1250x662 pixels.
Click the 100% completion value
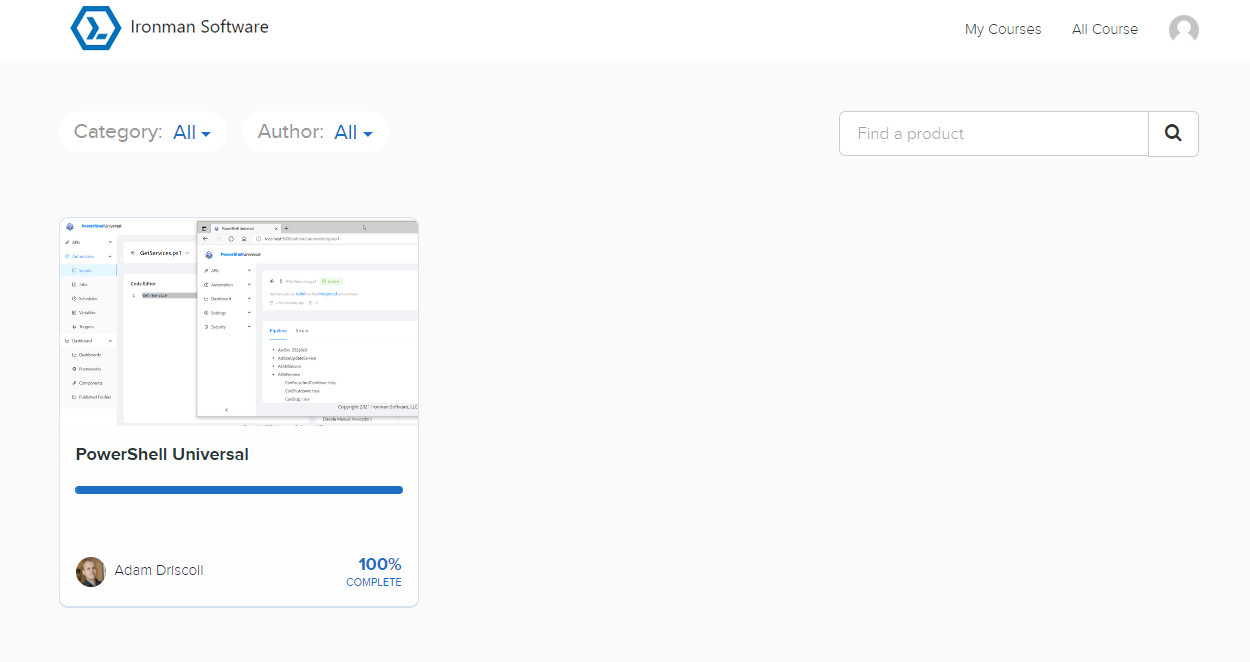(380, 564)
